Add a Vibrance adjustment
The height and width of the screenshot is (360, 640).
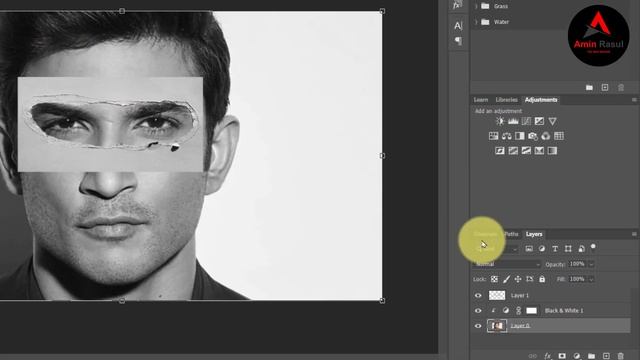click(x=552, y=121)
